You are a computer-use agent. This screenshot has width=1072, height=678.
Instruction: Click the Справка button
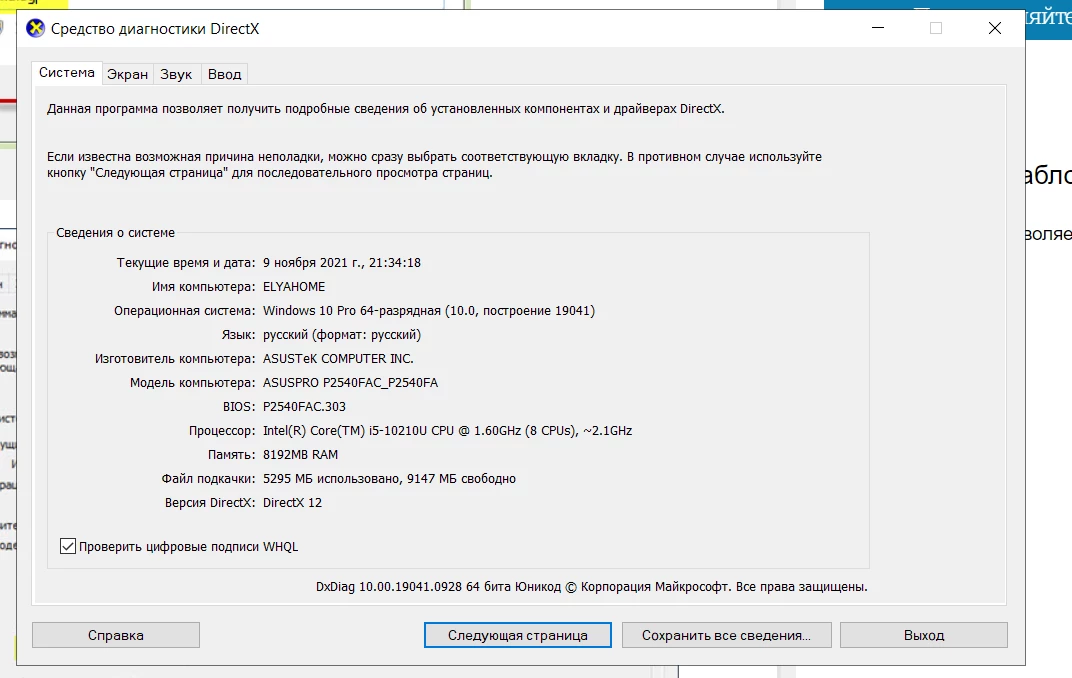116,635
